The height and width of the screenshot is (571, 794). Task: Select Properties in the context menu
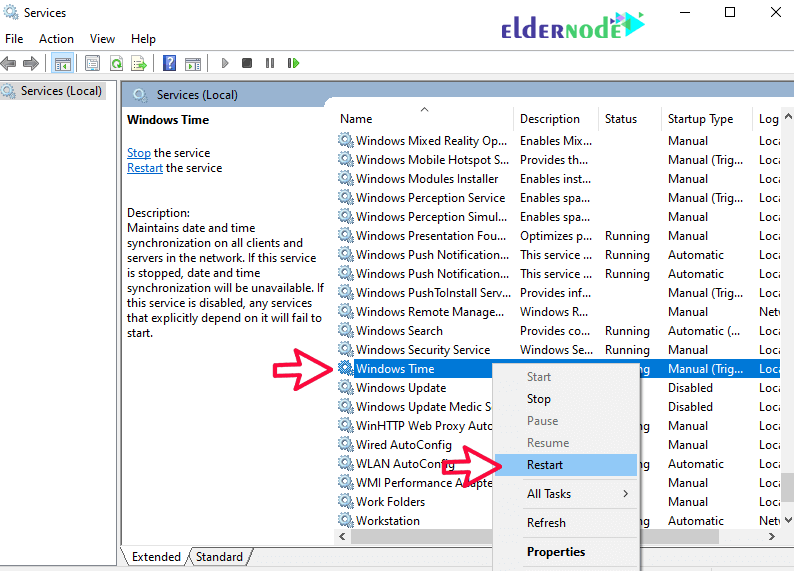(556, 552)
